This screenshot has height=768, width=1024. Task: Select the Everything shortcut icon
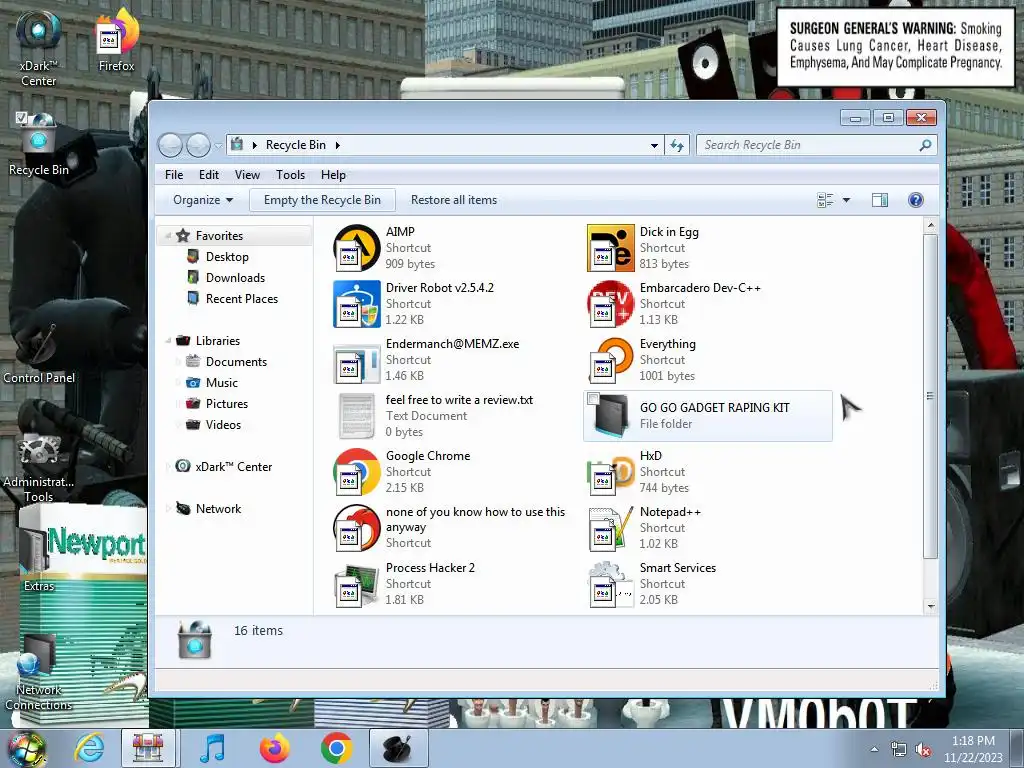click(x=611, y=360)
